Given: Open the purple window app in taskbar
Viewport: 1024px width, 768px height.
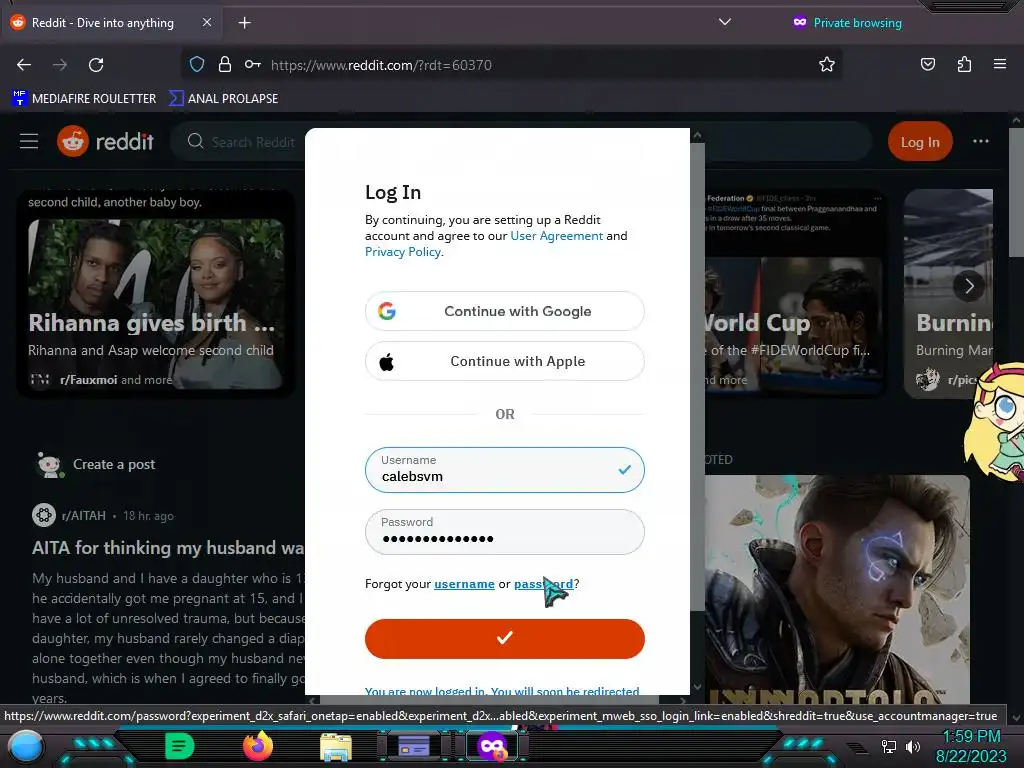Looking at the screenshot, I should [x=414, y=746].
